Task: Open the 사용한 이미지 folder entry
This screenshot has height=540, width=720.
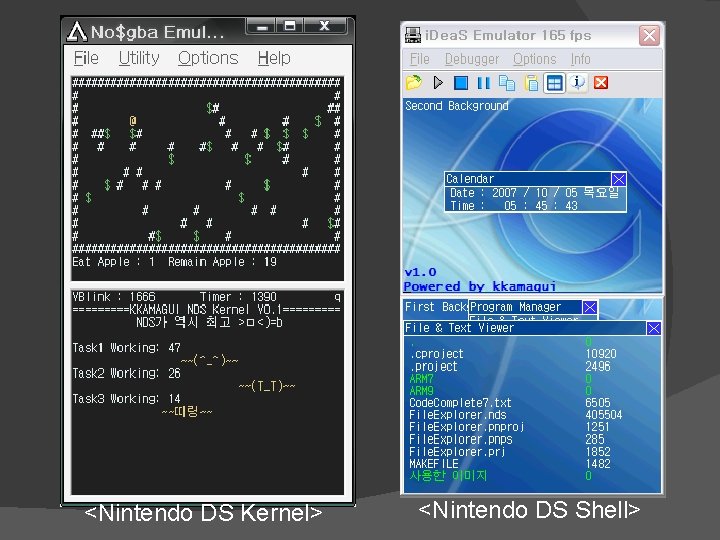Action: coord(448,475)
